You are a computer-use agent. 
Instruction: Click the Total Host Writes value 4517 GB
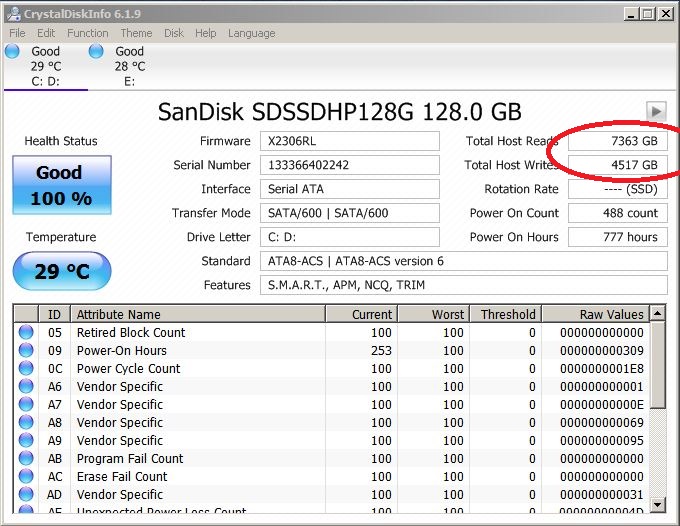click(x=618, y=165)
